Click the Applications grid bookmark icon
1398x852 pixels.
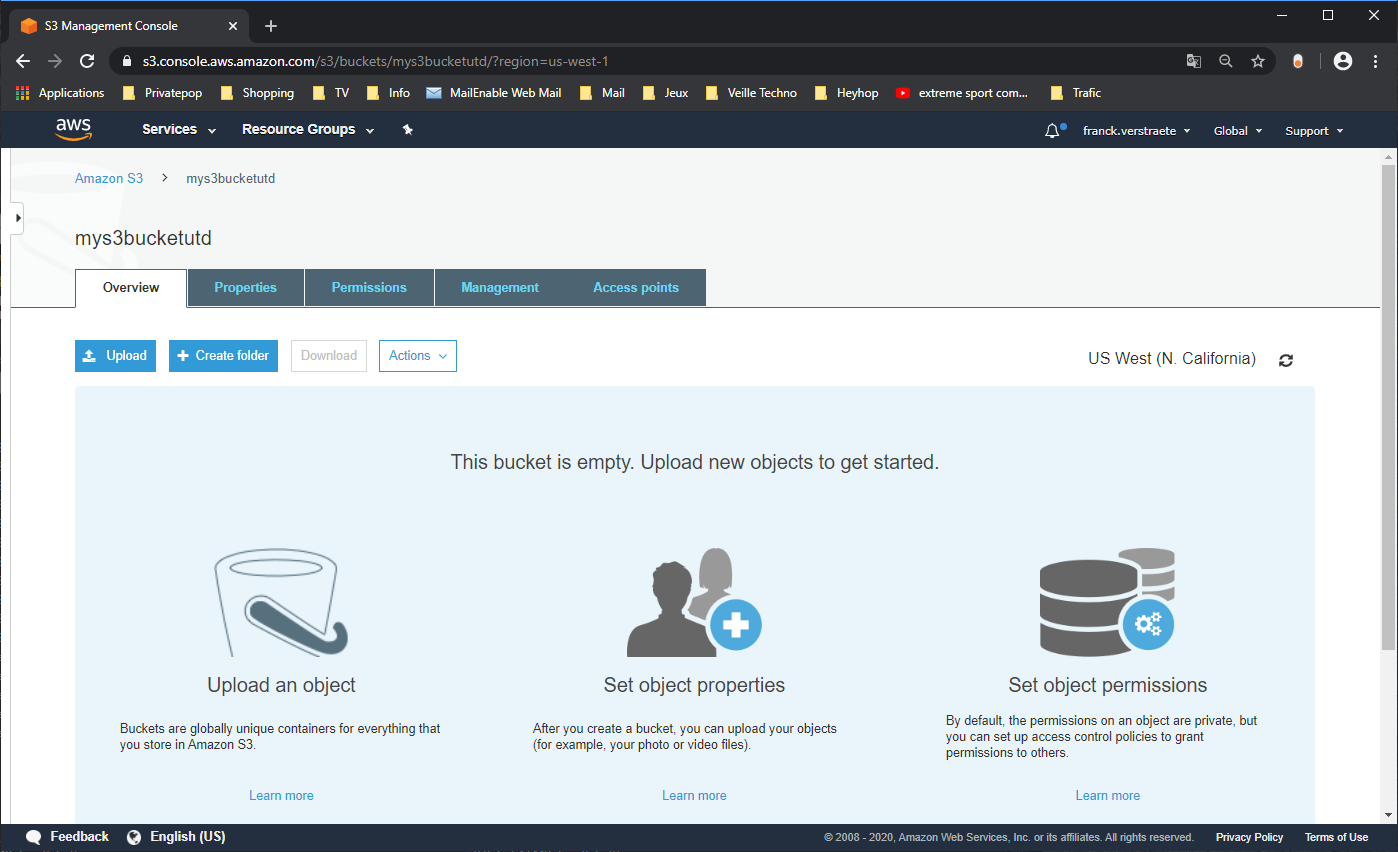click(23, 93)
